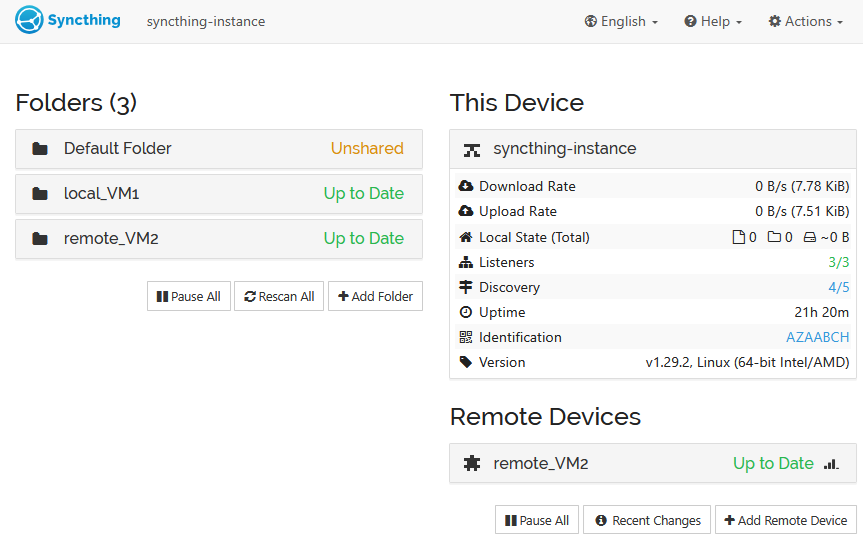Pause all remote devices
Screen dimensions: 863x543
point(537,520)
